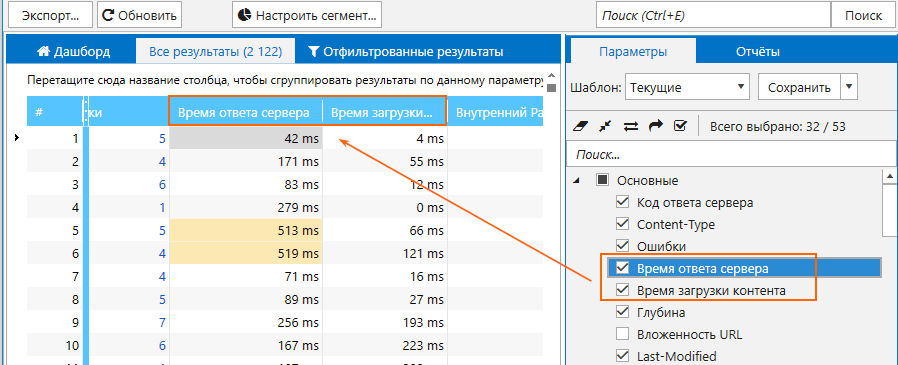The height and width of the screenshot is (365, 898).
Task: Enable the Вложенность URL checkbox
Action: click(622, 333)
